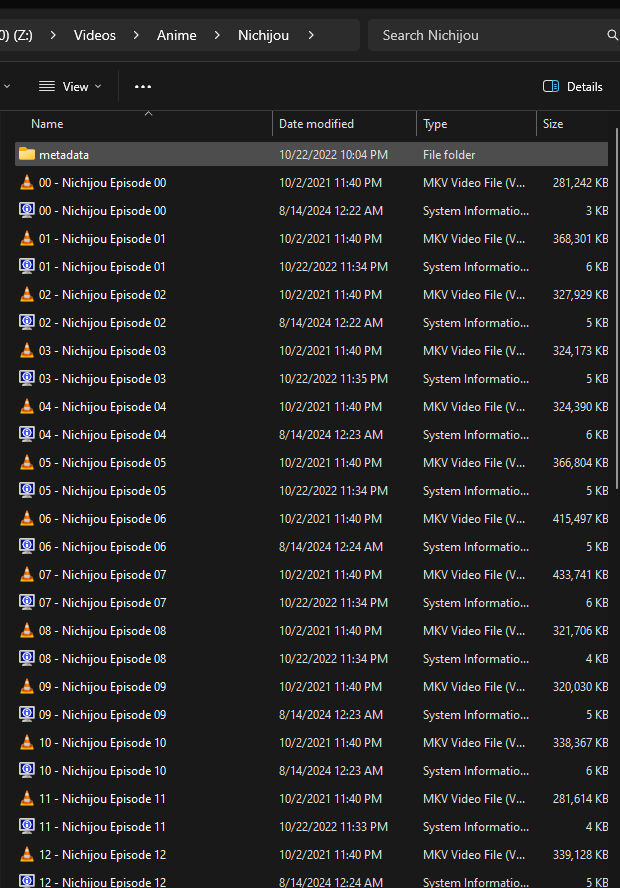This screenshot has width=620, height=888.
Task: Click VLC icon of Episode 08 MKV file
Action: (27, 631)
